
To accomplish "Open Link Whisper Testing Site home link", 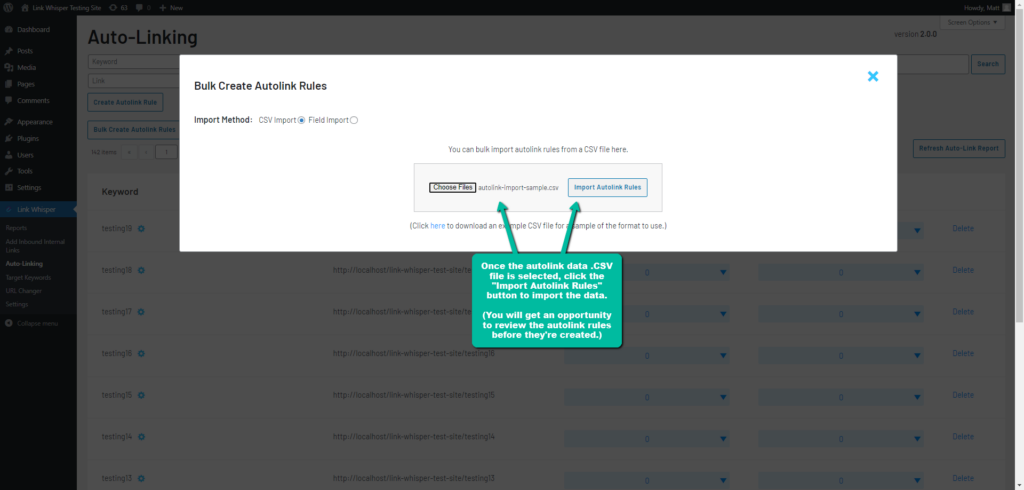I will (x=61, y=8).
